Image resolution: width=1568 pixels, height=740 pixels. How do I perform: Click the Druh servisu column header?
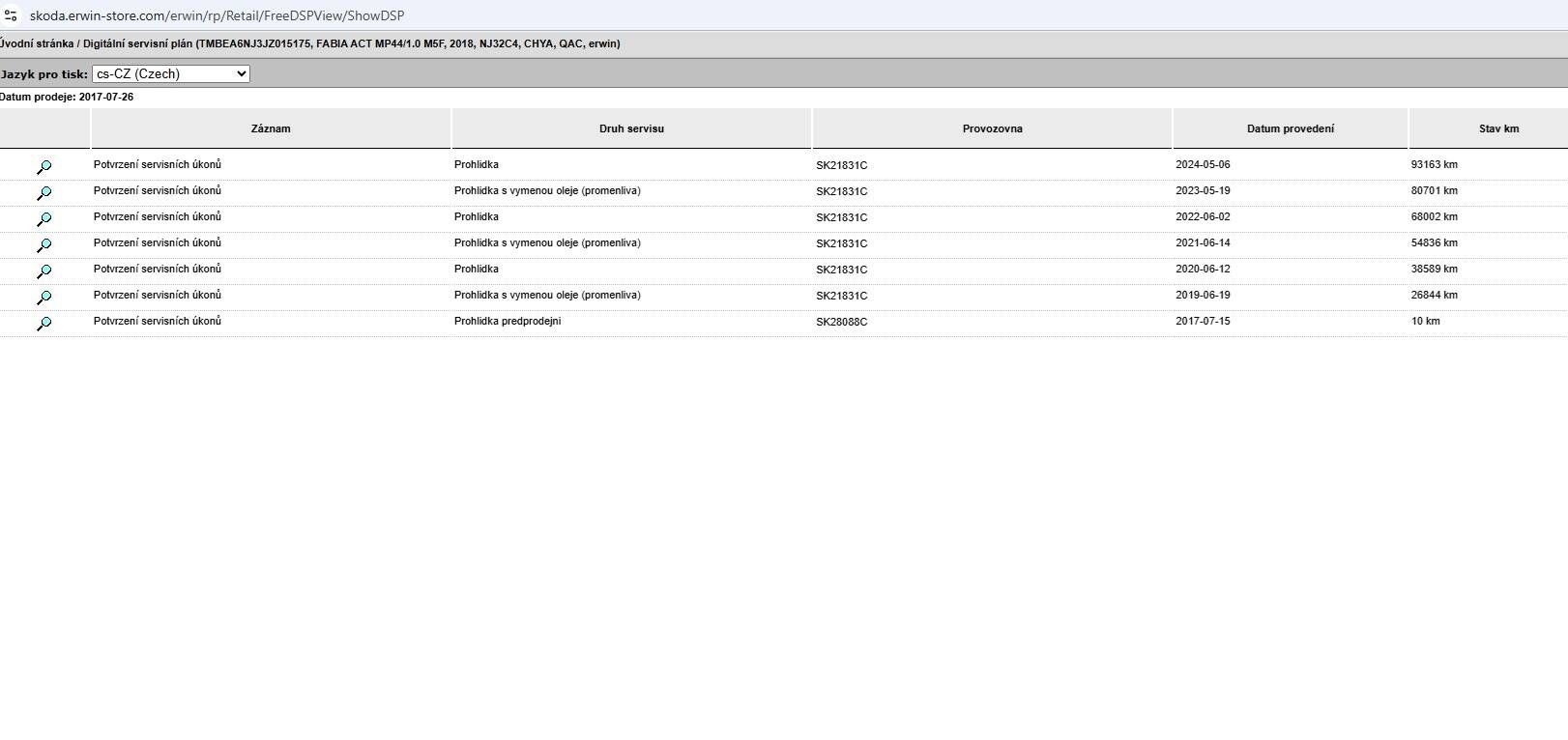(x=631, y=128)
